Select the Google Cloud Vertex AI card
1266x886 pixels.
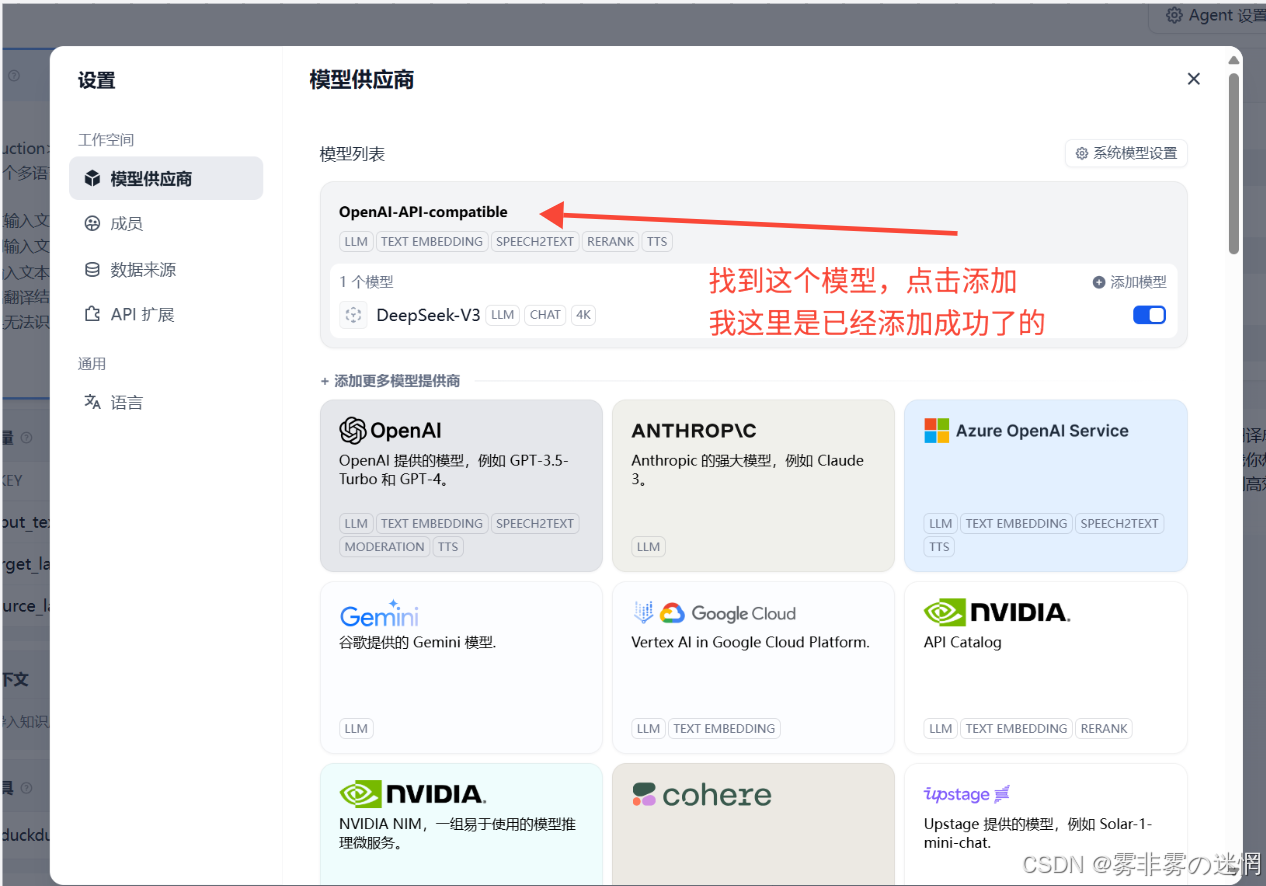(753, 668)
